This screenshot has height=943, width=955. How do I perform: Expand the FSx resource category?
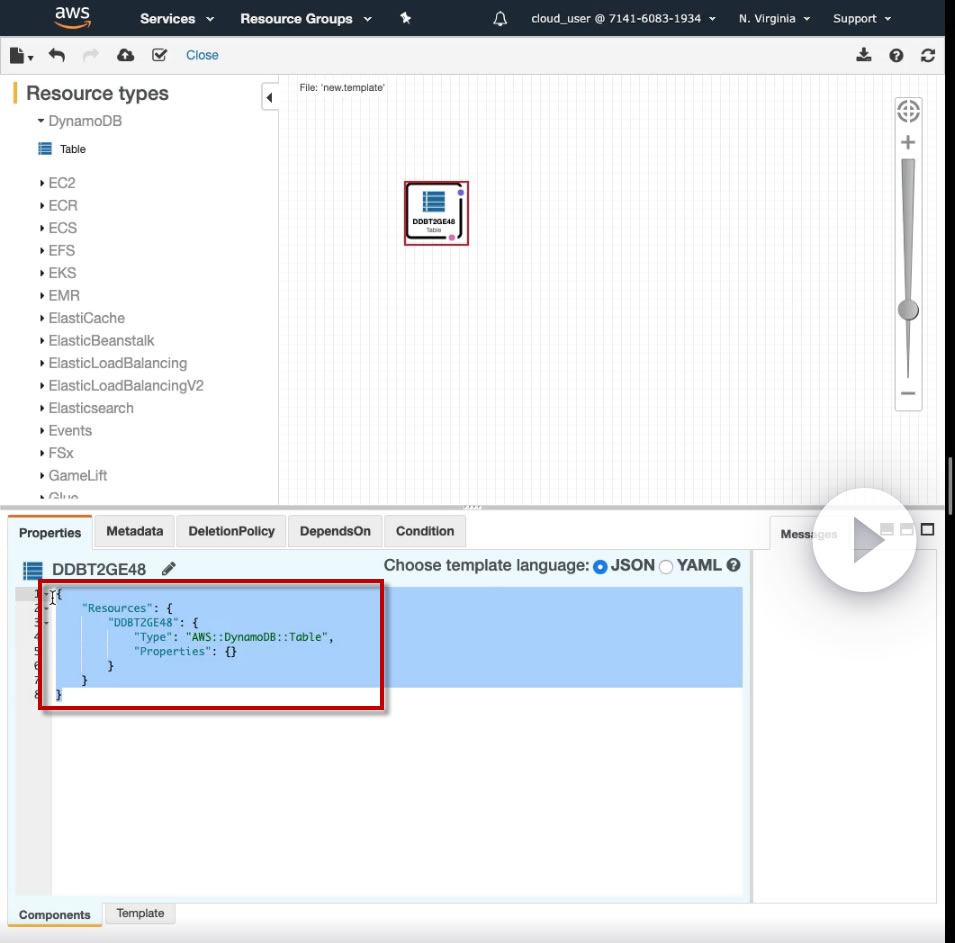pos(56,454)
